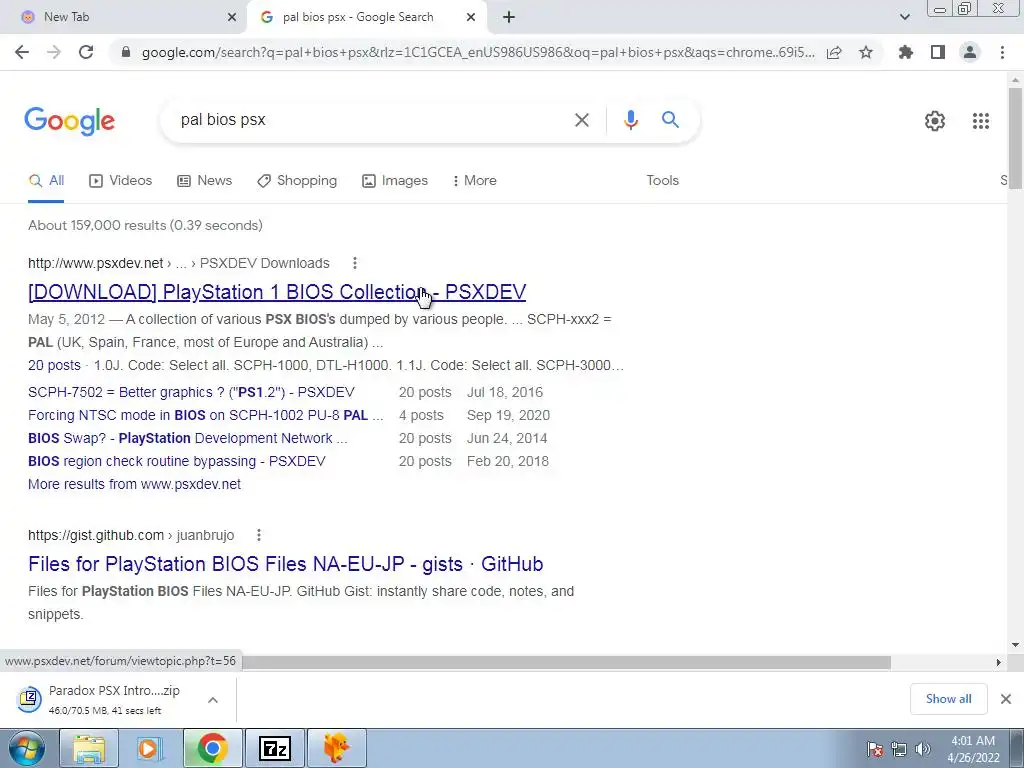This screenshot has width=1024, height=768.
Task: Click the vertical scrollbar thumb
Action: point(1015,138)
